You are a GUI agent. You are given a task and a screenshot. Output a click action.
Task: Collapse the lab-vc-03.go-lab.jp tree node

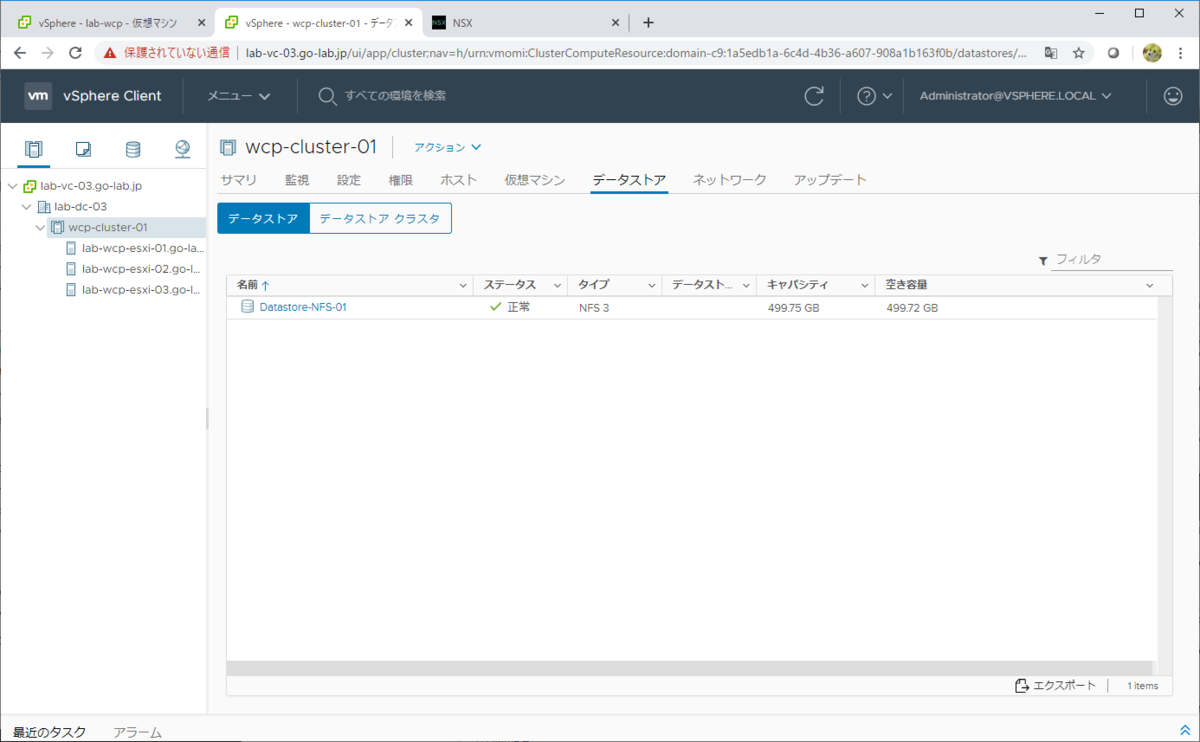coord(12,186)
